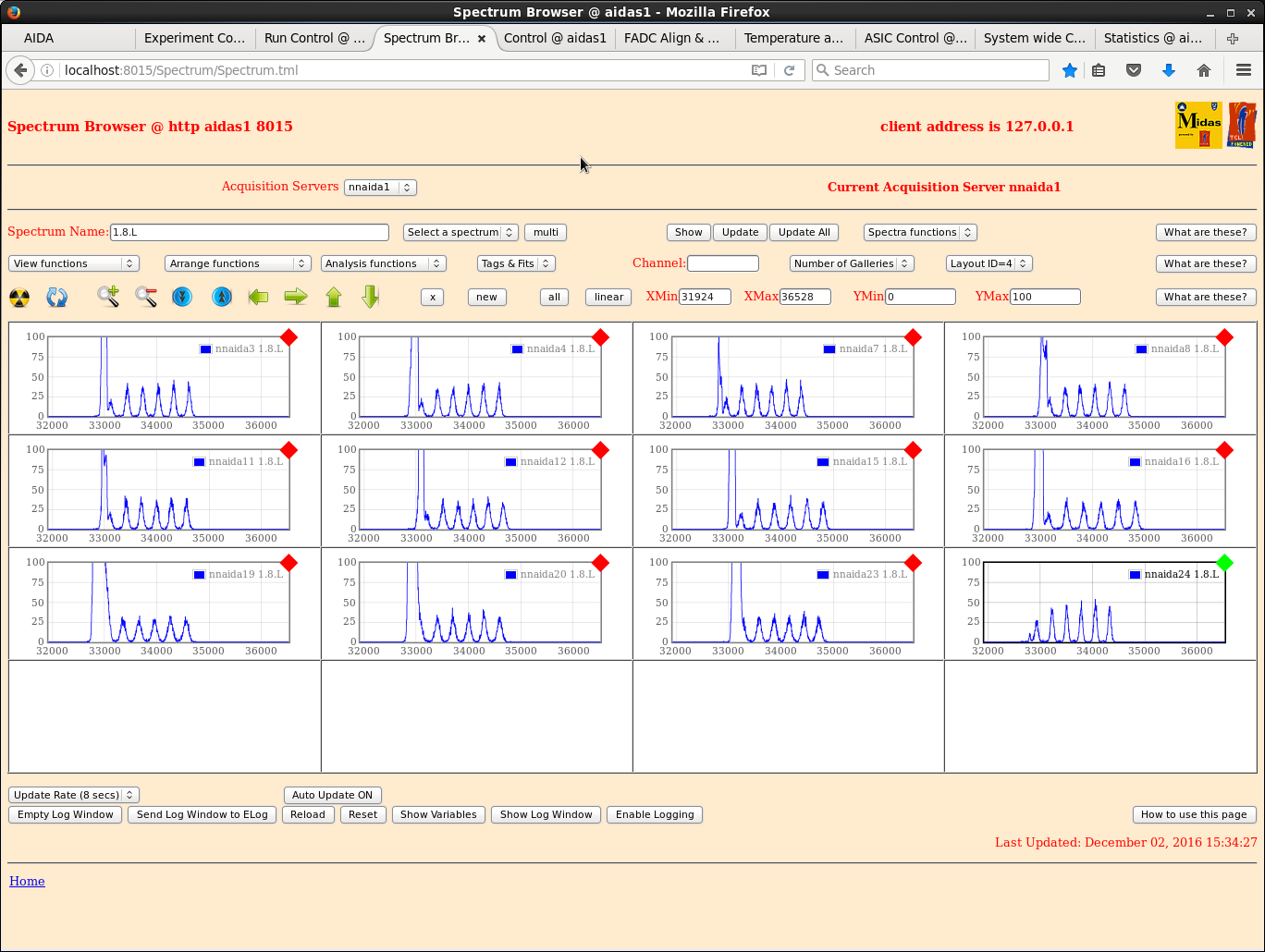Toggle the red diamond on nnaida3 spectrum
The image size is (1265, 952).
pos(289,337)
